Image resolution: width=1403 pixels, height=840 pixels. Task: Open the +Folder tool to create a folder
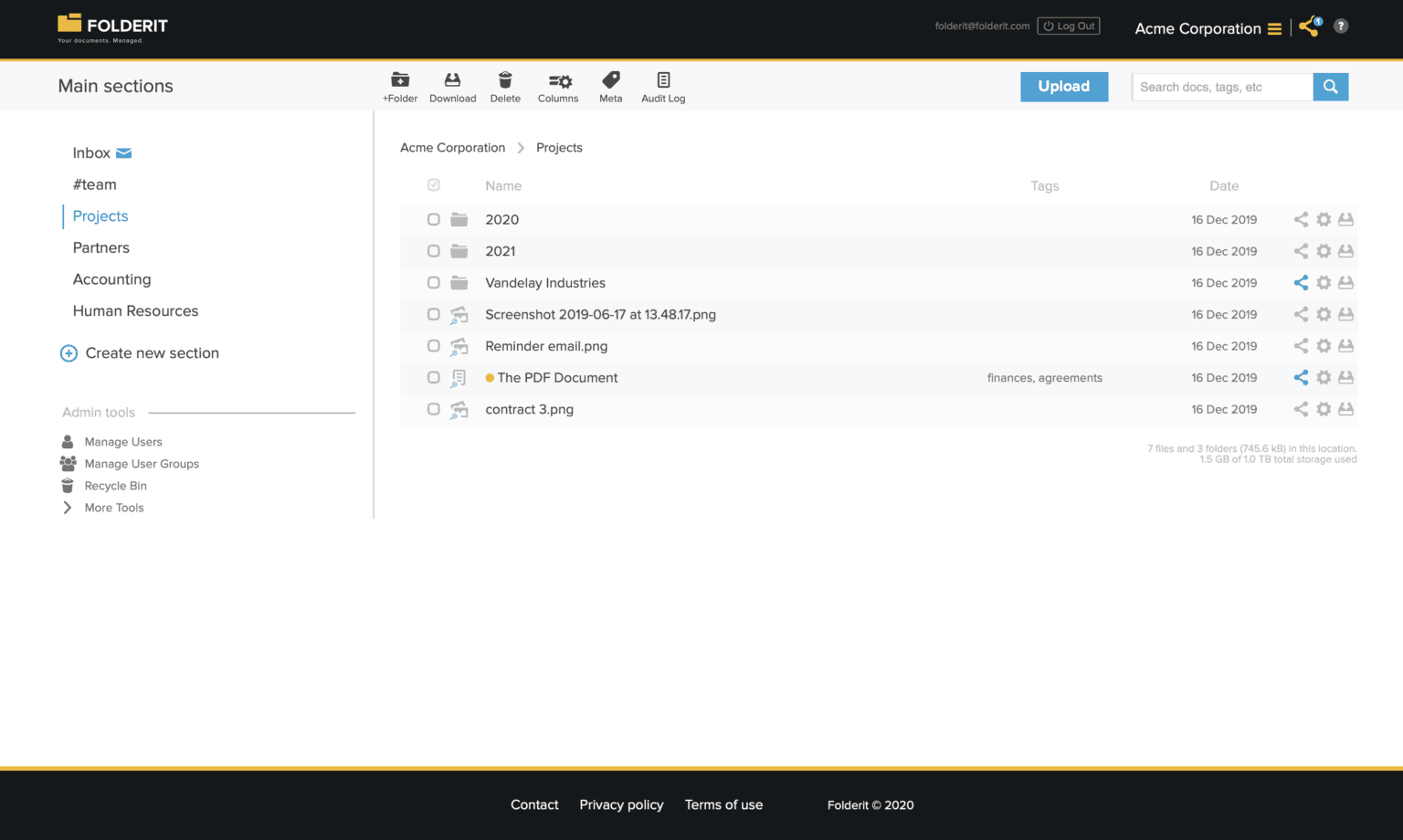pos(400,86)
